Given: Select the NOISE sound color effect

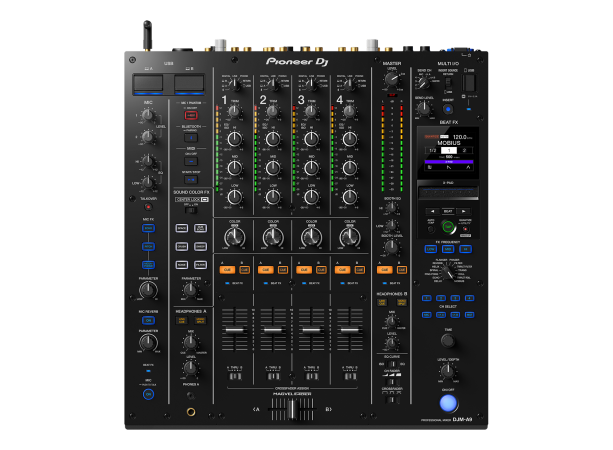Looking at the screenshot, I should pos(182,265).
